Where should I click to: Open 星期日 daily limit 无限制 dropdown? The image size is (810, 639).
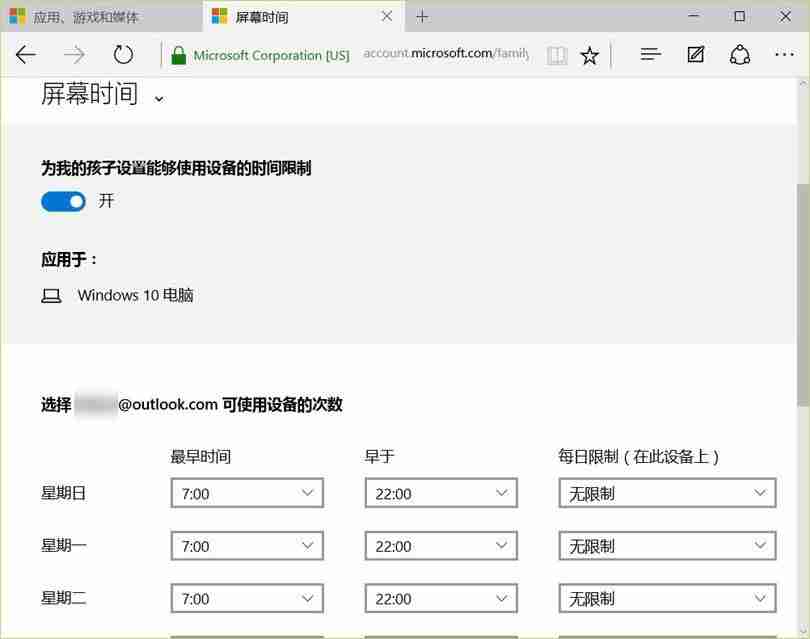(x=667, y=493)
